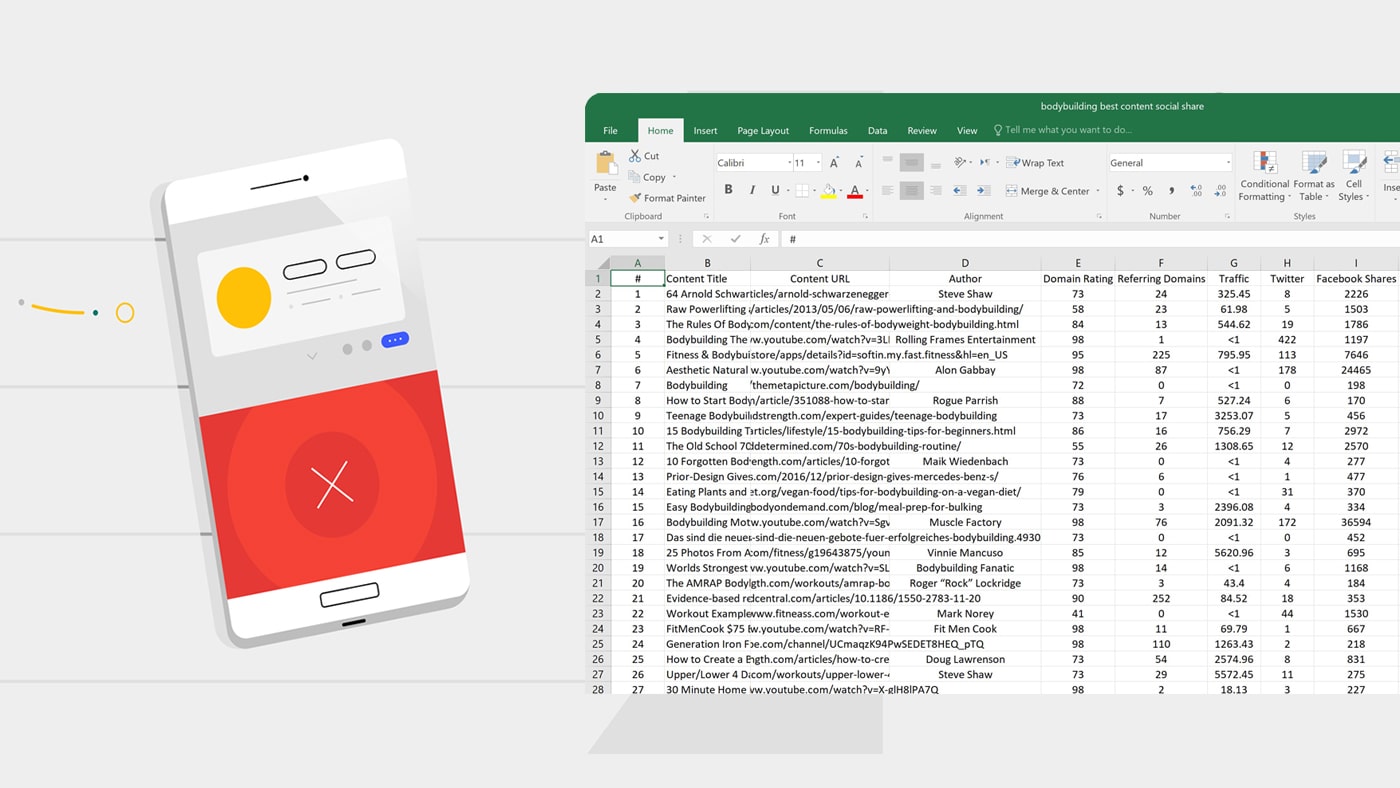Toggle center horizontal alignment
The height and width of the screenshot is (788, 1400).
coord(912,190)
